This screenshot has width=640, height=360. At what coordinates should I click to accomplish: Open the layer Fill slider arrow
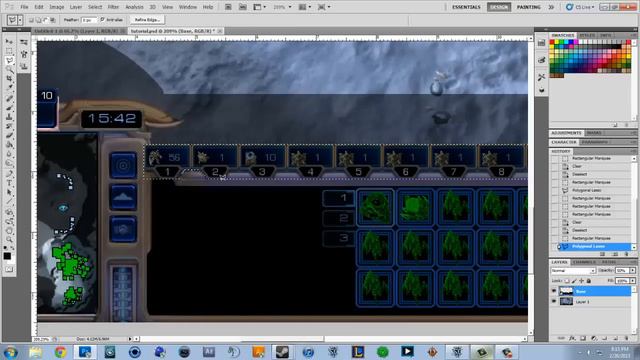tap(633, 281)
